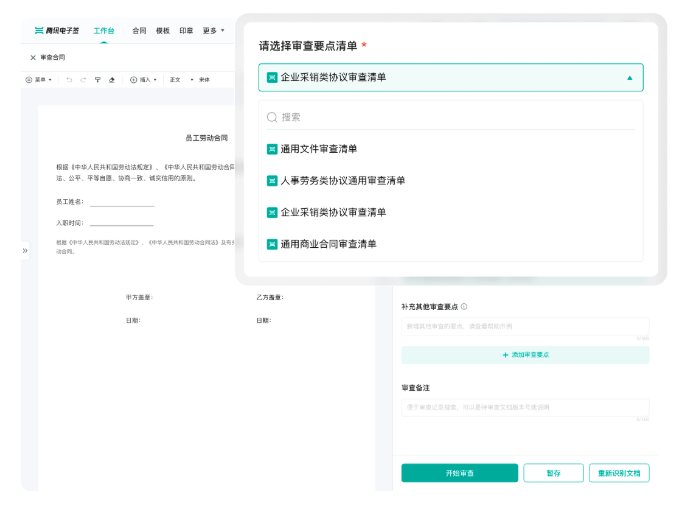Click the info icon next to 补充其他审查要点

pos(464,307)
